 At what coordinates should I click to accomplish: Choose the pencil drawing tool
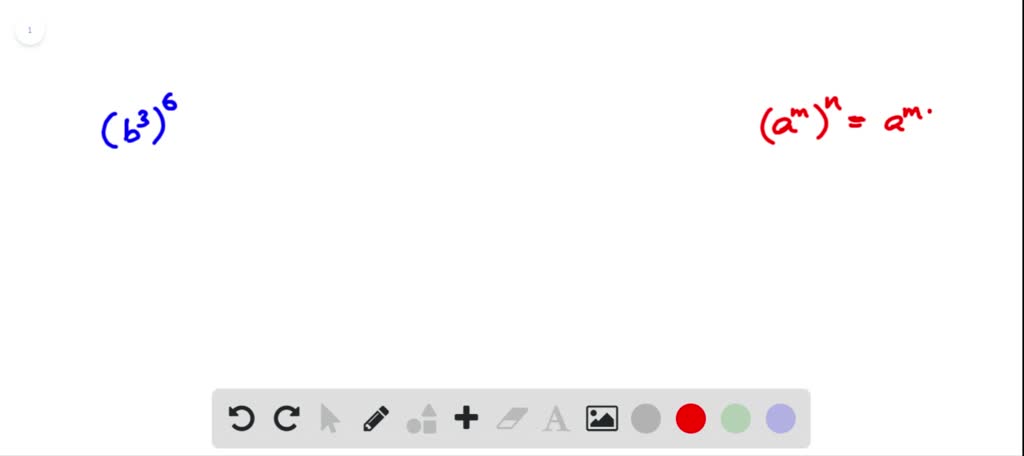pyautogui.click(x=376, y=419)
